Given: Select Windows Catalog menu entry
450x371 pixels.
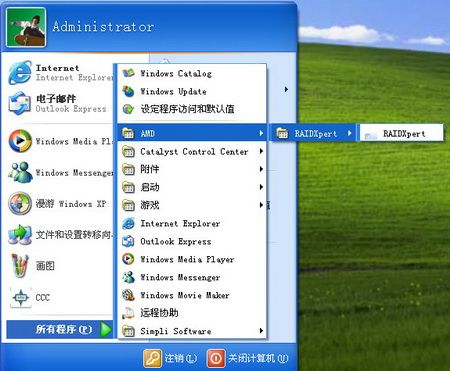Looking at the screenshot, I should coord(192,73).
